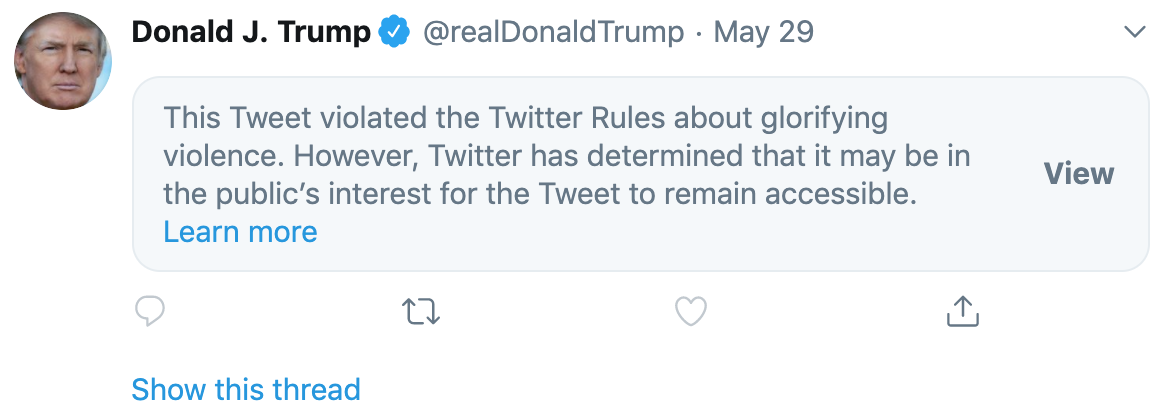Reveal the hidden tweet with View
1170x416 pixels.
point(1079,174)
